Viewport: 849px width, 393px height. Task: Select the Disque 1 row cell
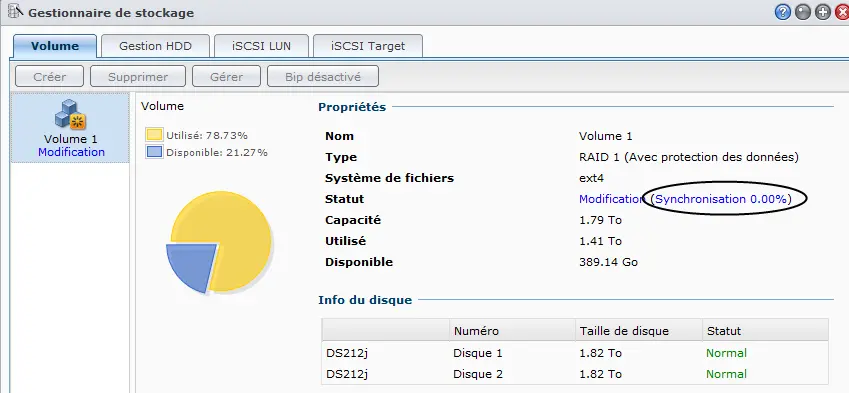click(478, 353)
